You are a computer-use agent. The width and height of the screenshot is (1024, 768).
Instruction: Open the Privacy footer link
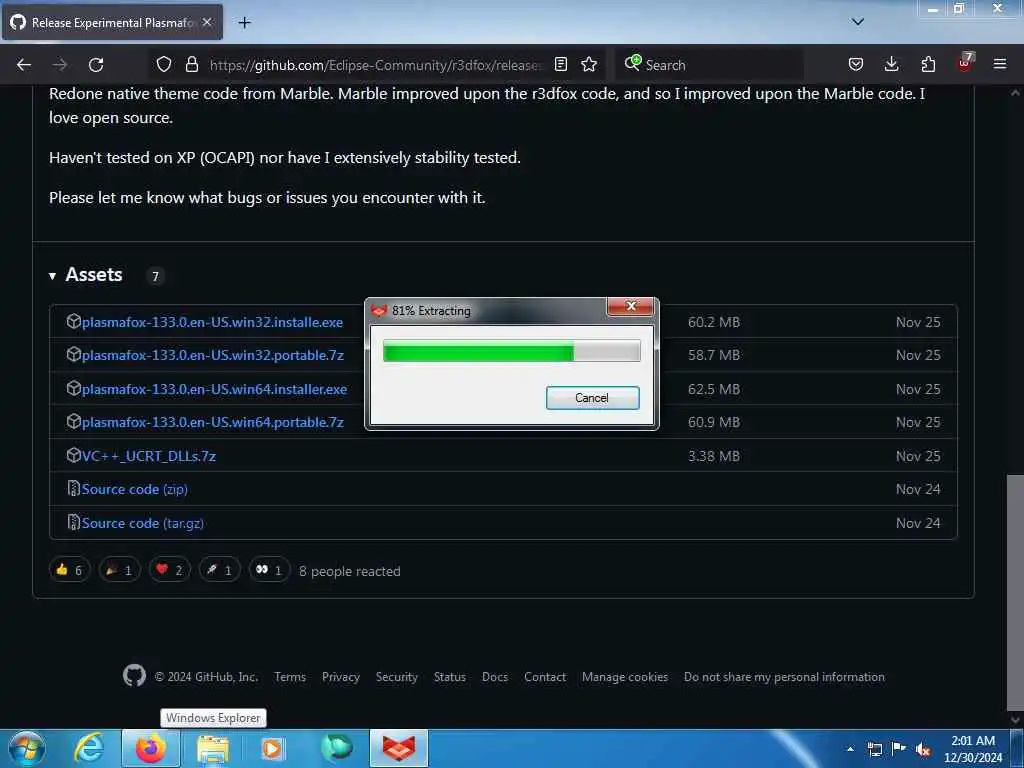coord(341,677)
